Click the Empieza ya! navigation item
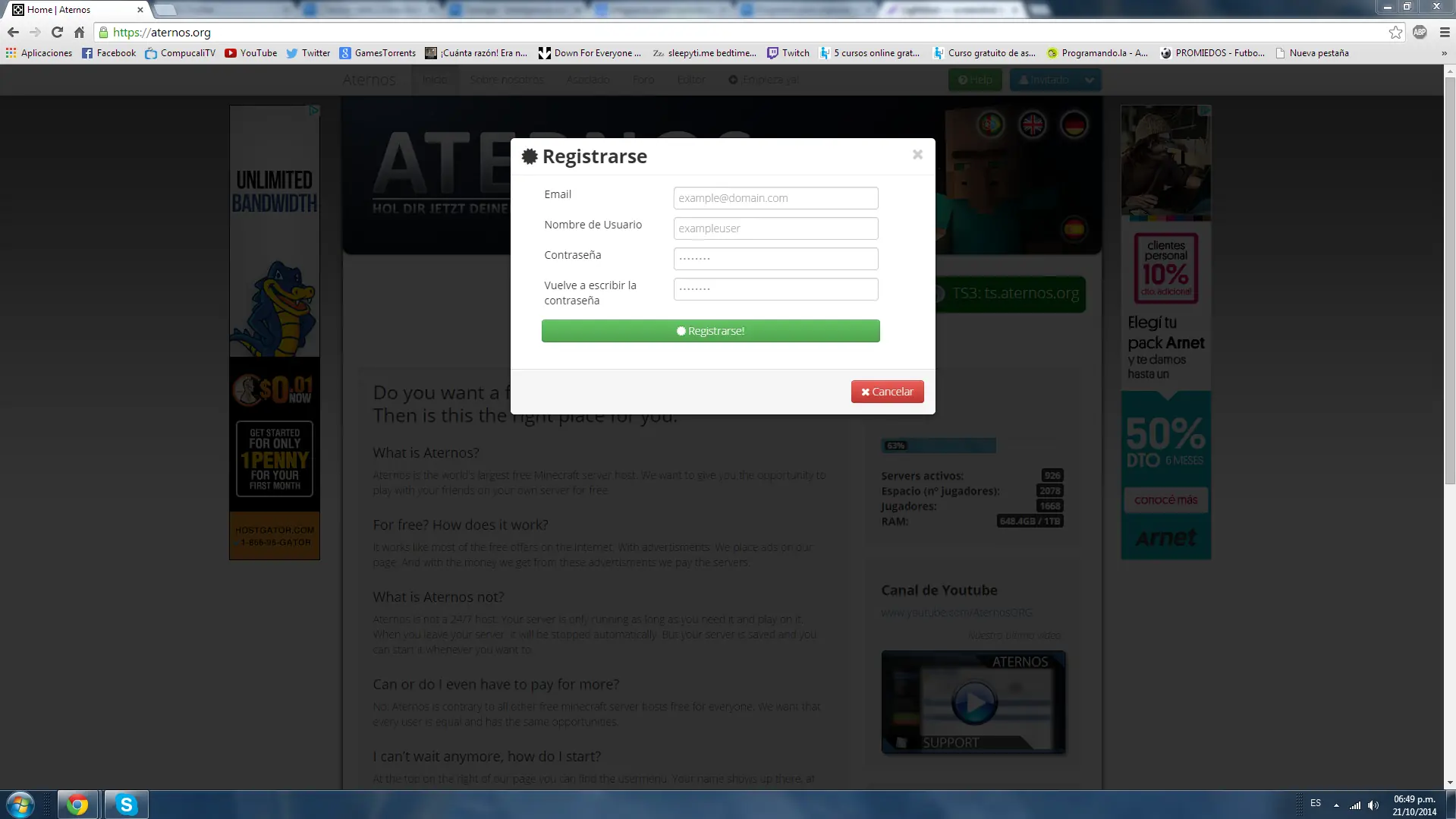 coord(763,80)
